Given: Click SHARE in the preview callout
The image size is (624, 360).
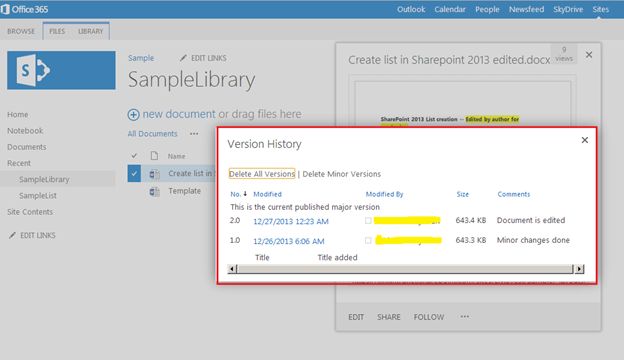Looking at the screenshot, I should coord(389,317).
